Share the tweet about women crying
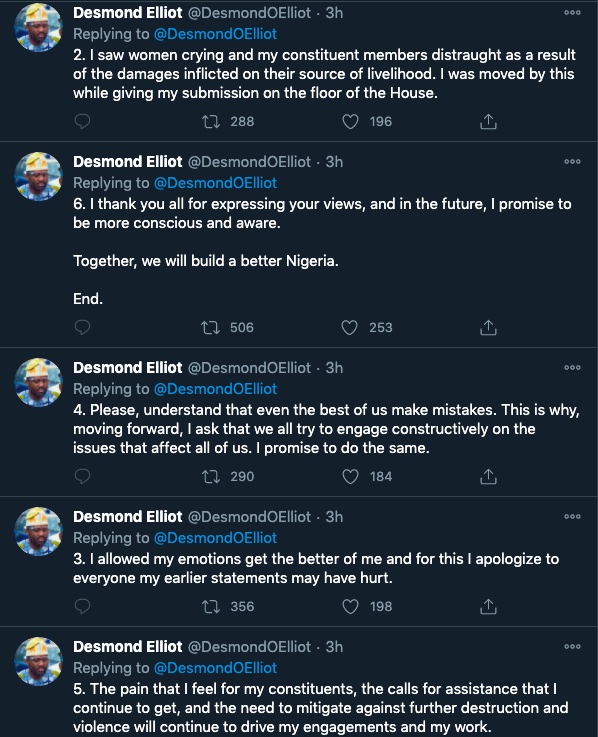Screen dimensions: 598x737 488,122
